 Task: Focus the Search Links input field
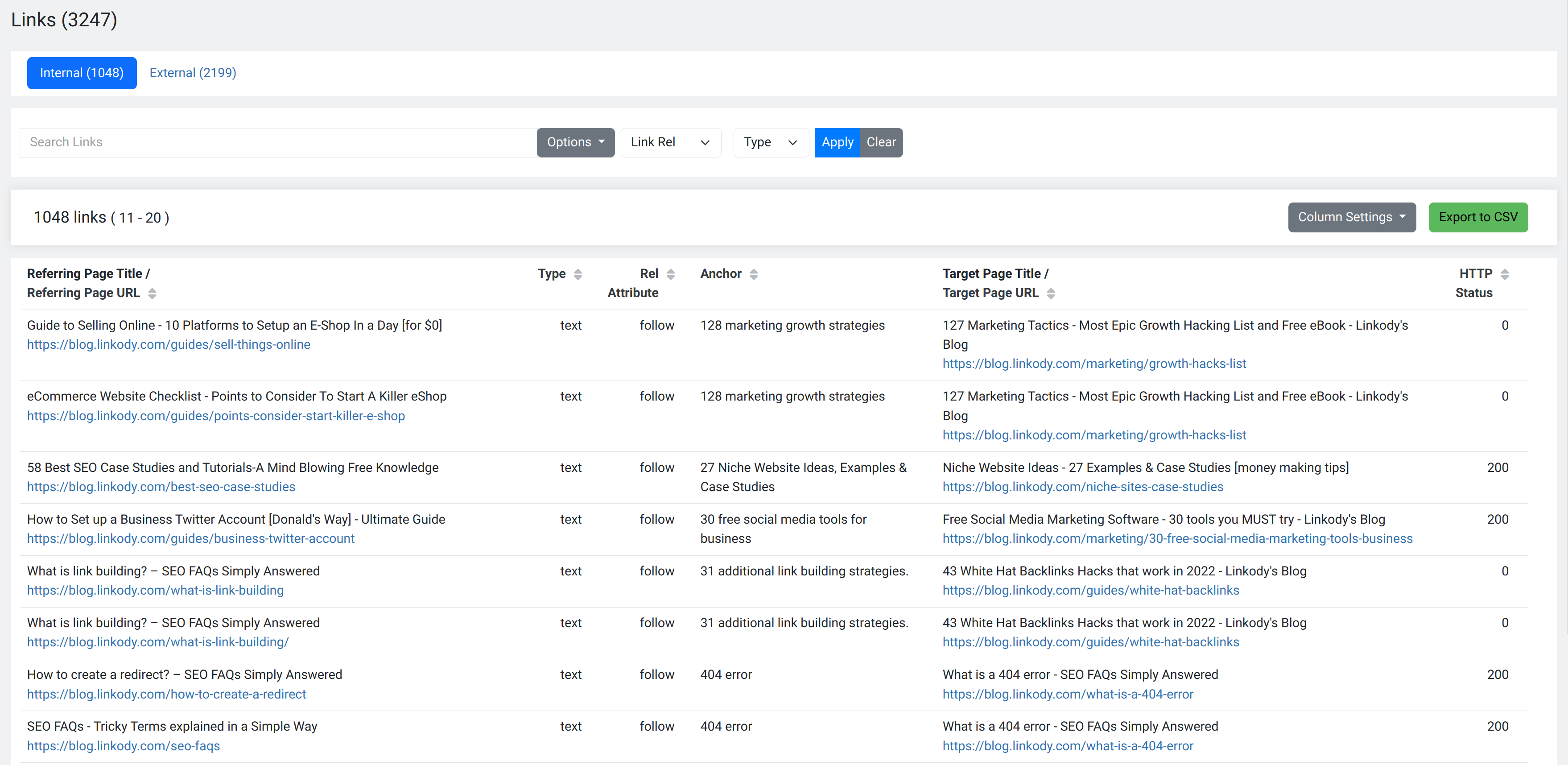click(278, 143)
